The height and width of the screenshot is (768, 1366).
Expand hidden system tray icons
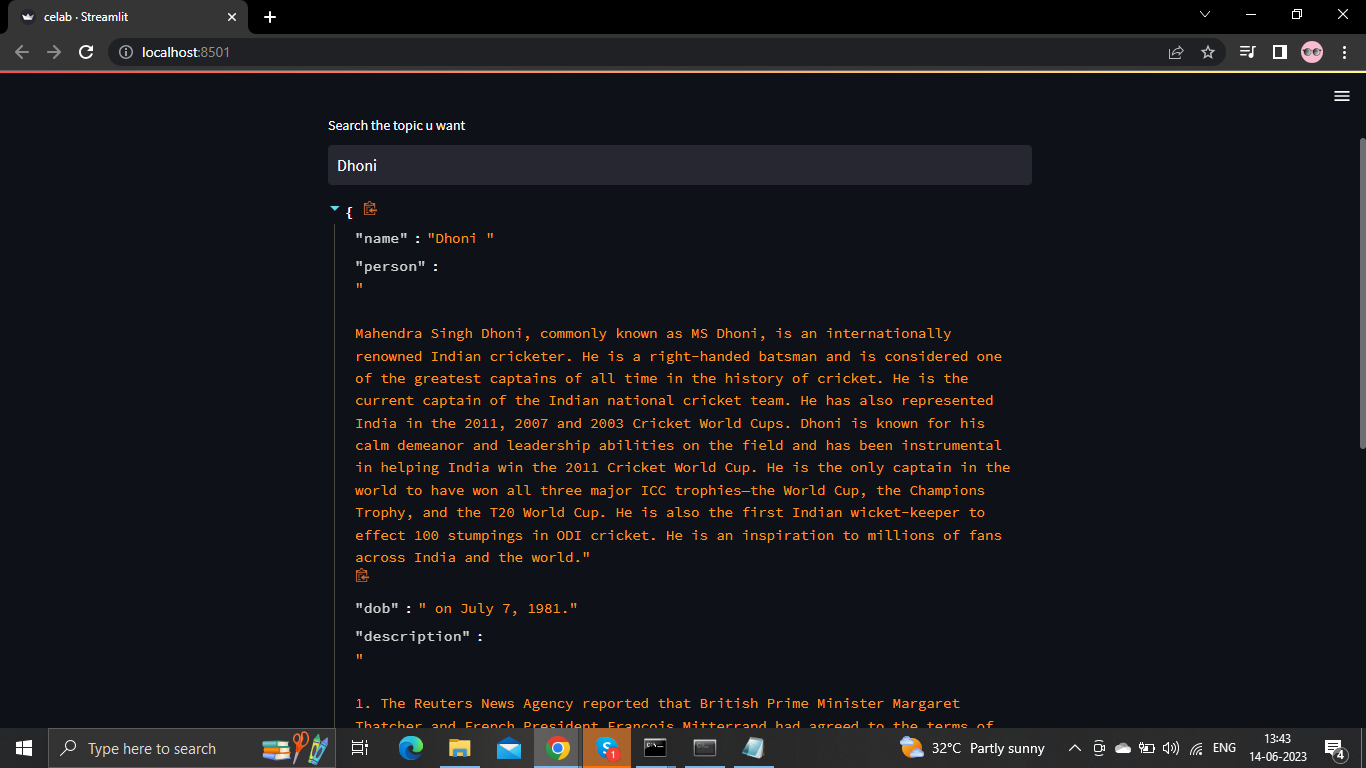(1073, 747)
